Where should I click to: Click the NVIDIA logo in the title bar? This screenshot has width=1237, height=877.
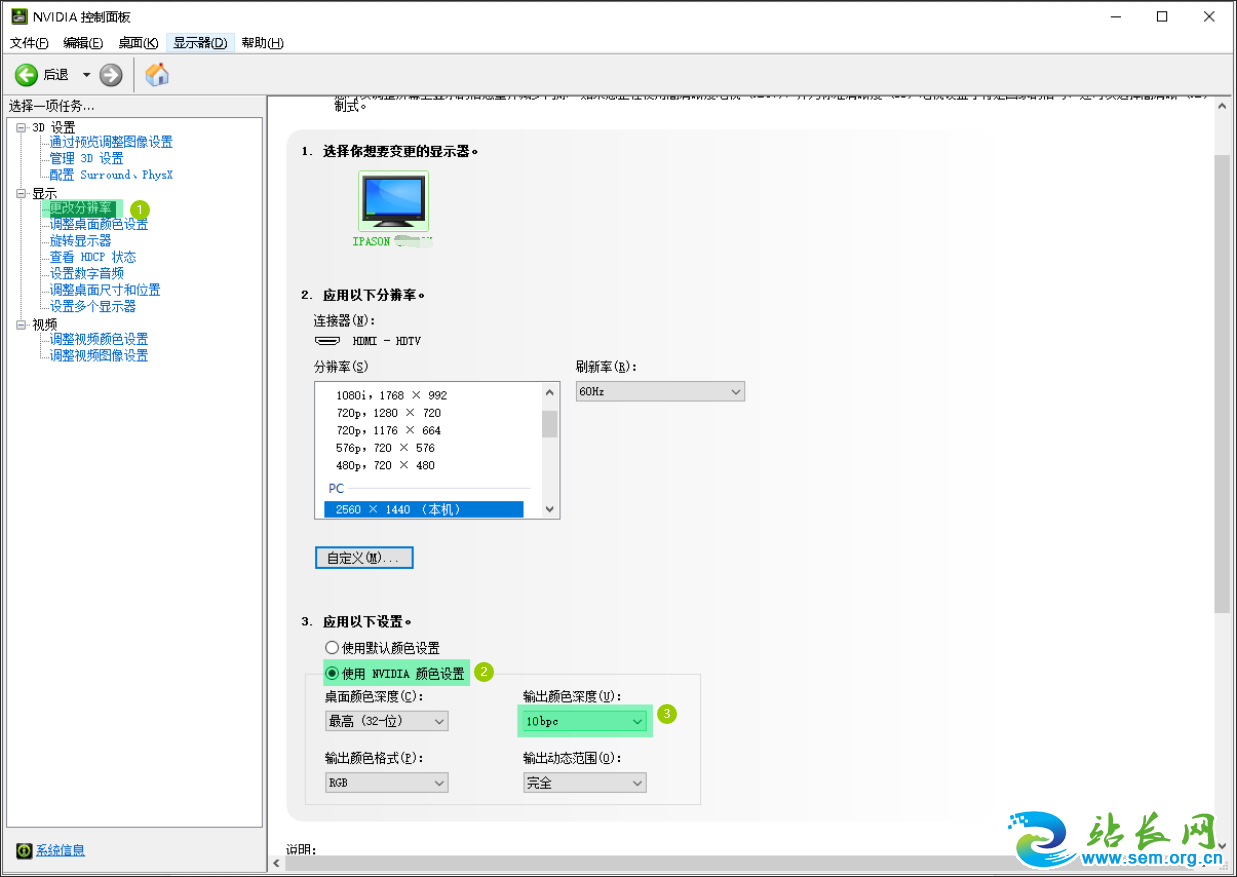click(19, 16)
